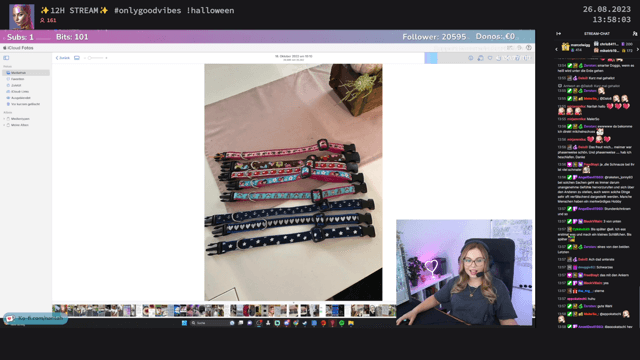Adjust the photo zoom slider
640x360 pixels.
point(96,58)
